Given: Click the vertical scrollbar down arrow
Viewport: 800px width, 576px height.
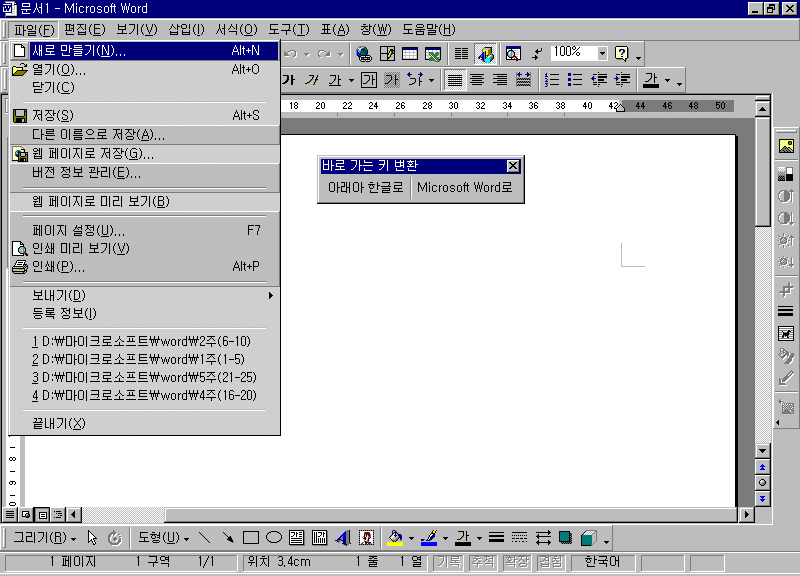Looking at the screenshot, I should 762,451.
